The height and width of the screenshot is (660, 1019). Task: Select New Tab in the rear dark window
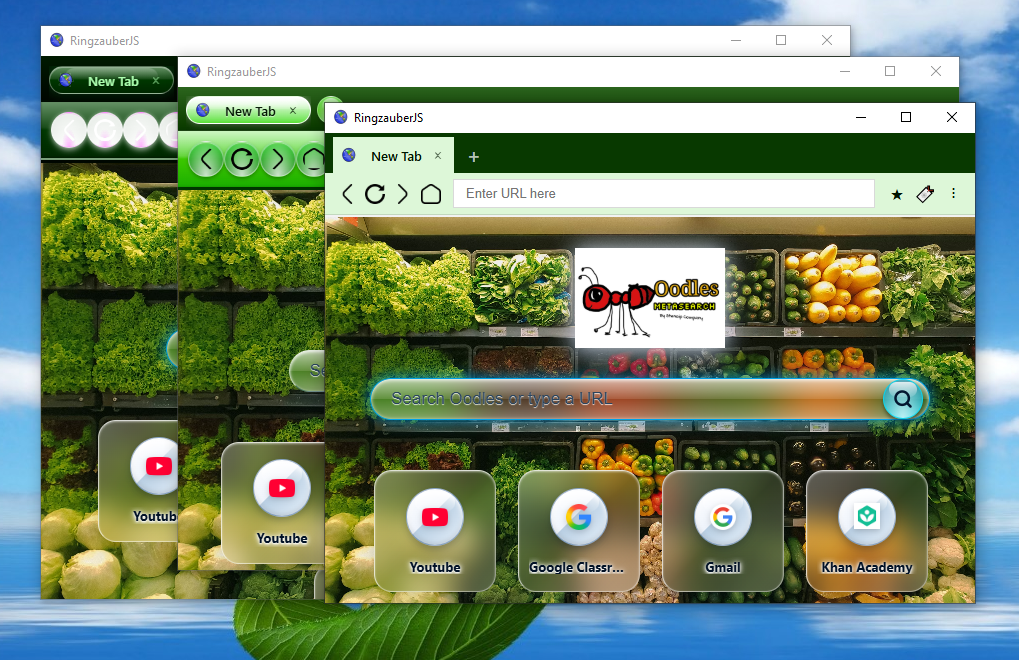tap(111, 81)
